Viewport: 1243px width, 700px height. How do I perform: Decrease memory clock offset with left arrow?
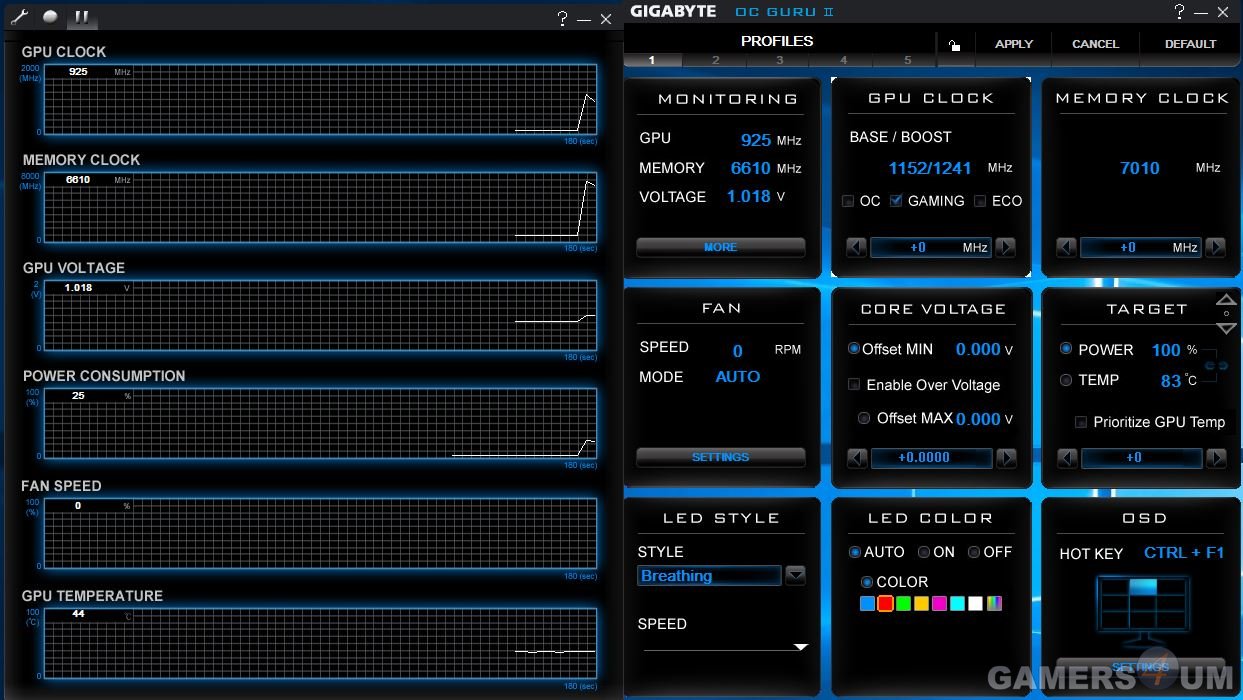(x=1066, y=247)
